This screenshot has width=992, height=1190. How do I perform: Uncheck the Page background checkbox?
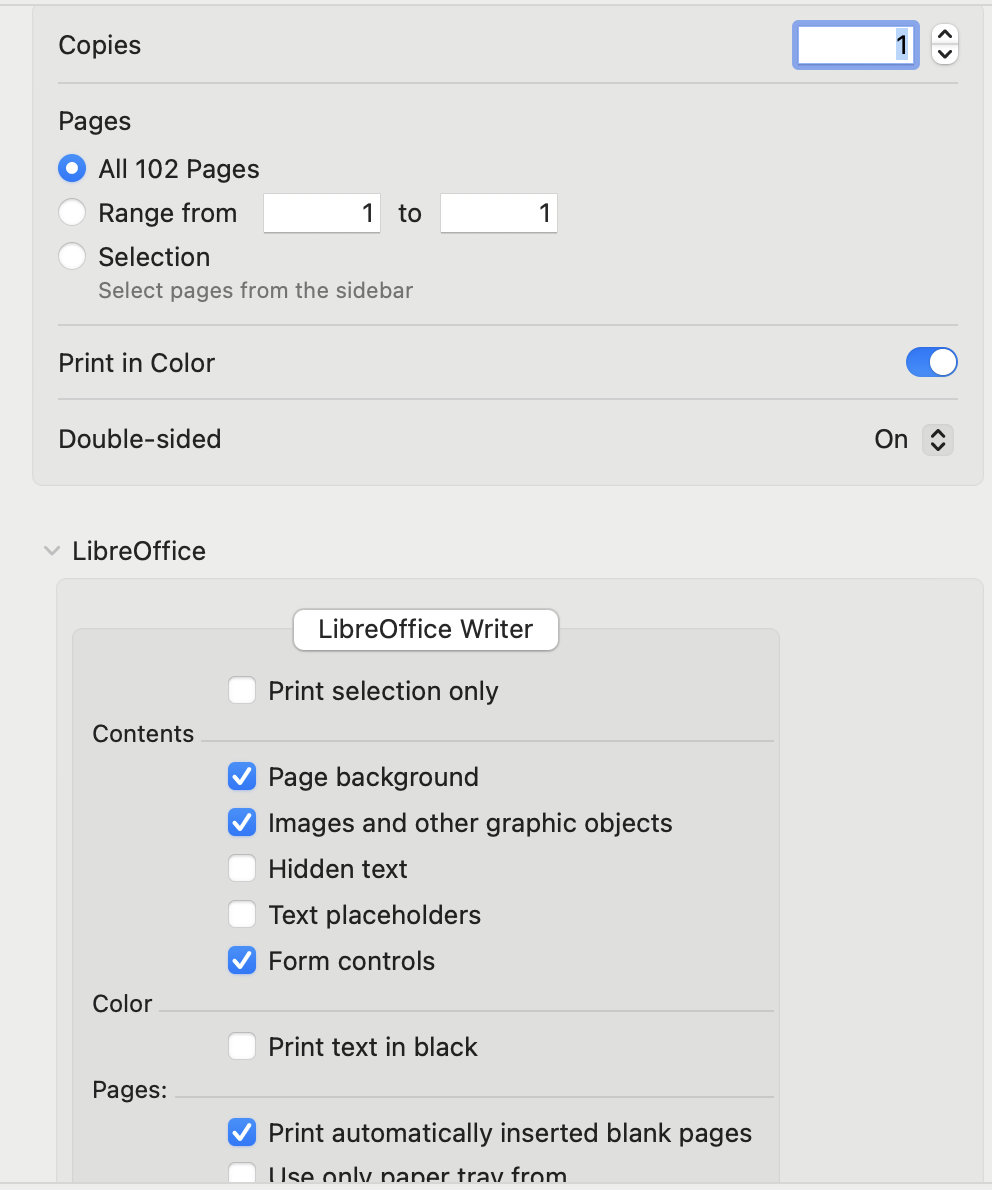click(242, 777)
